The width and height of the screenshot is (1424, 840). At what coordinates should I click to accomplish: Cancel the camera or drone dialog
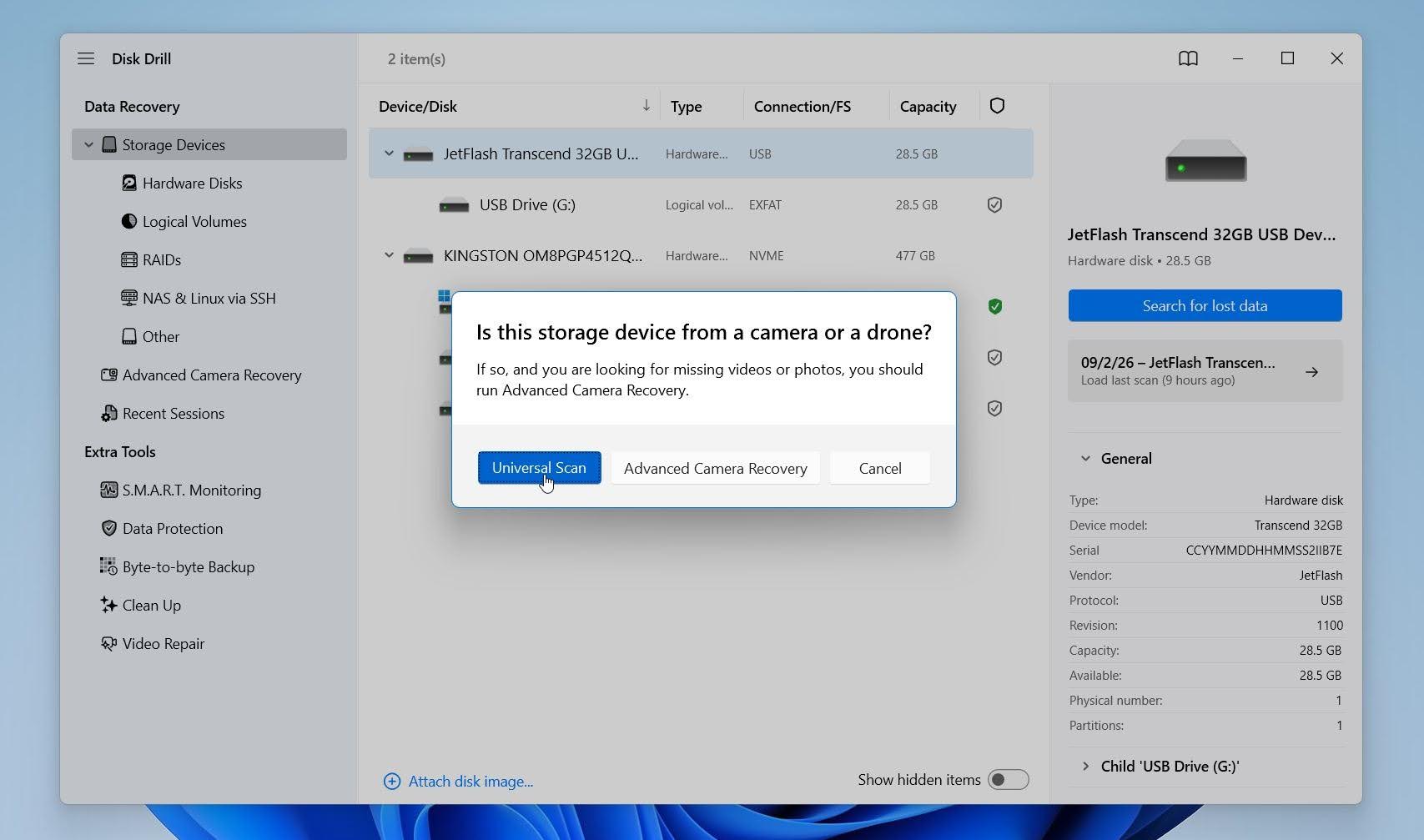pyautogui.click(x=880, y=468)
